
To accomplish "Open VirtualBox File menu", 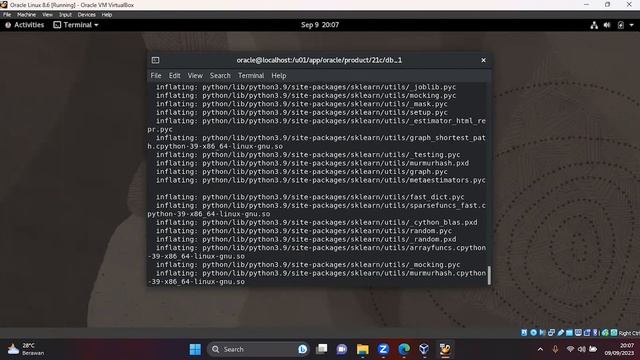I will (7, 15).
